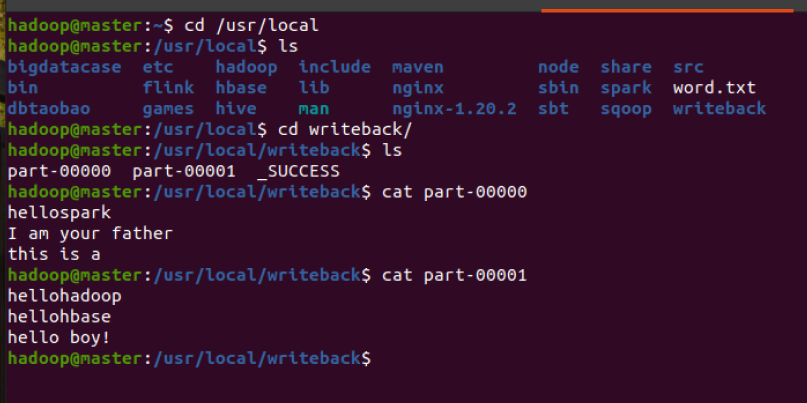The image size is (807, 403).
Task: Click the spark directory in listing
Action: (626, 88)
